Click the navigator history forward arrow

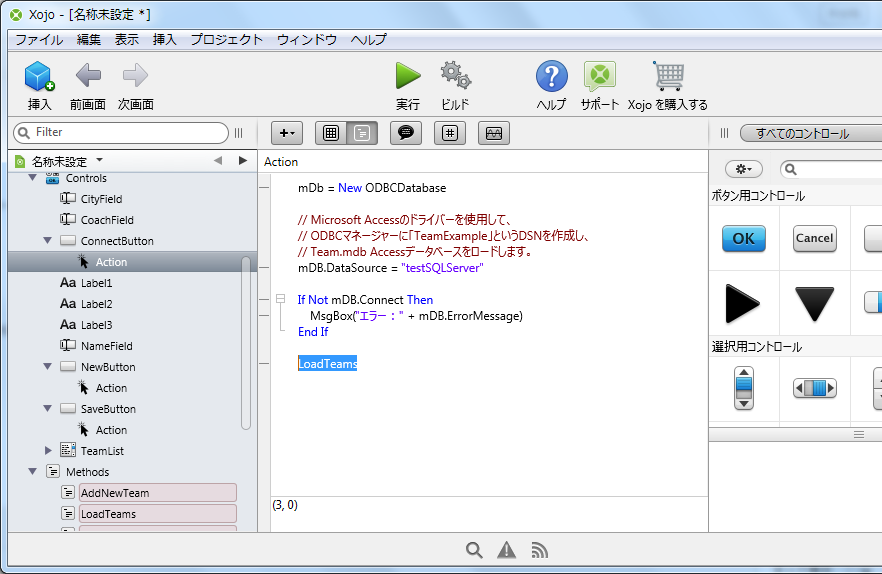[x=243, y=161]
